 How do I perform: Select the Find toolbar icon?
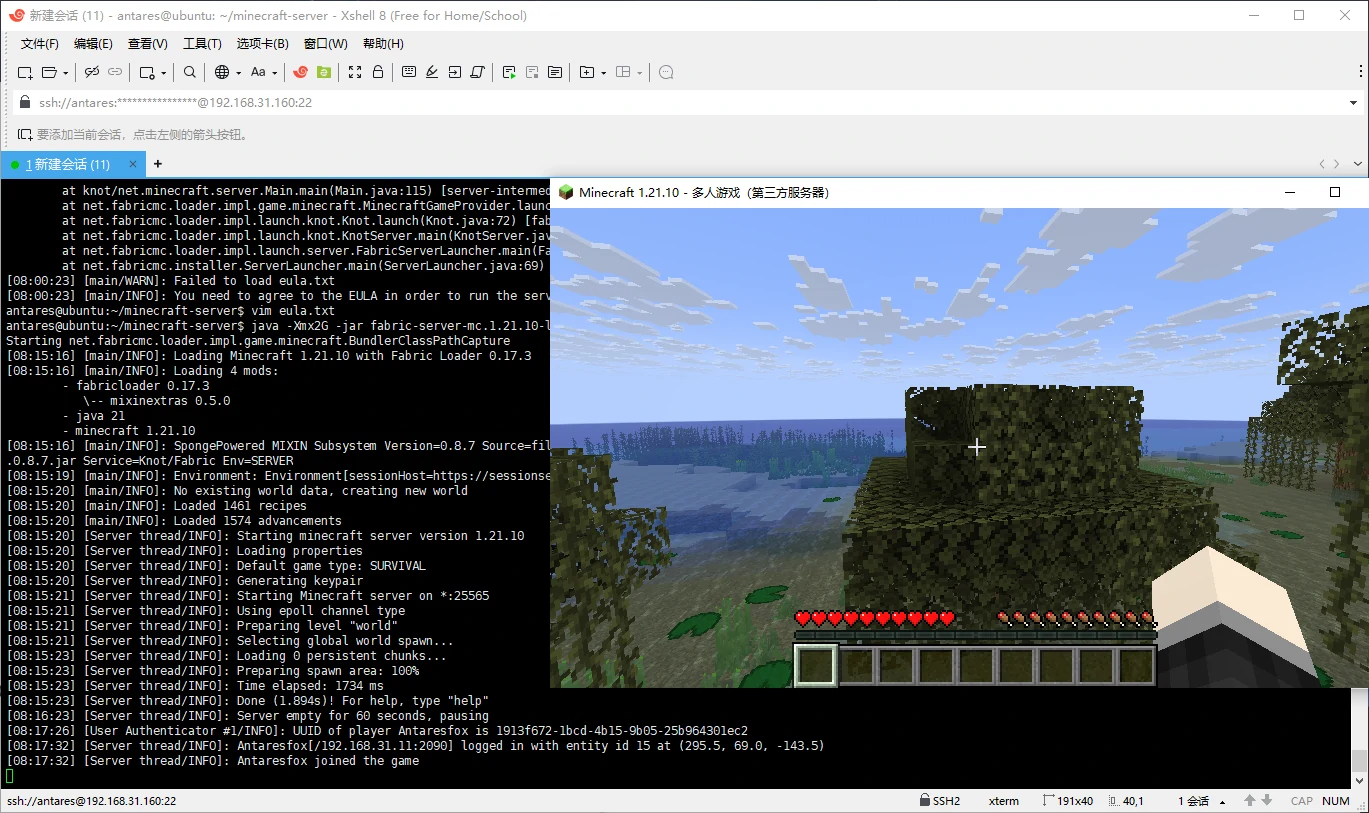coord(189,72)
